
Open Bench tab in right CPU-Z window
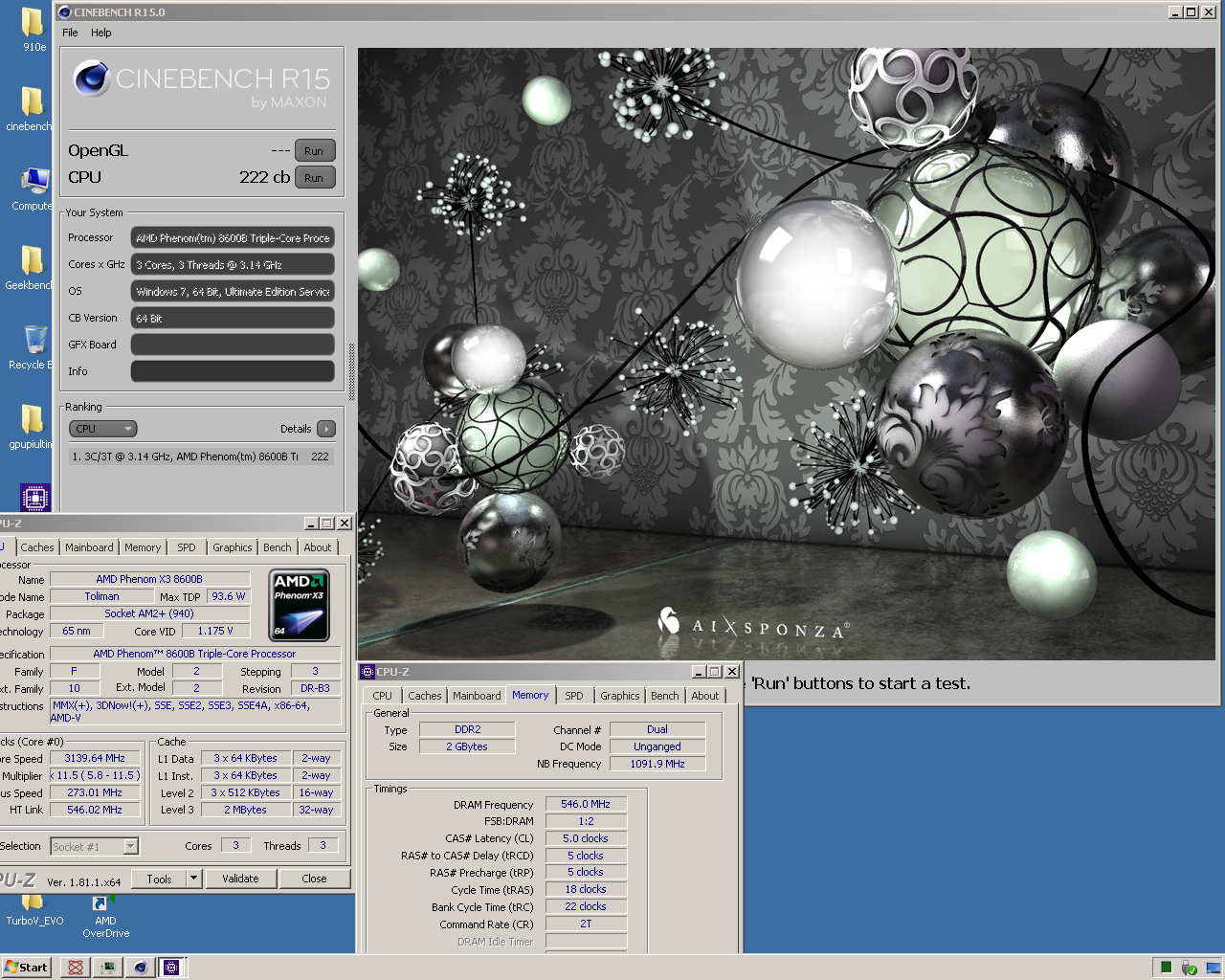click(665, 696)
